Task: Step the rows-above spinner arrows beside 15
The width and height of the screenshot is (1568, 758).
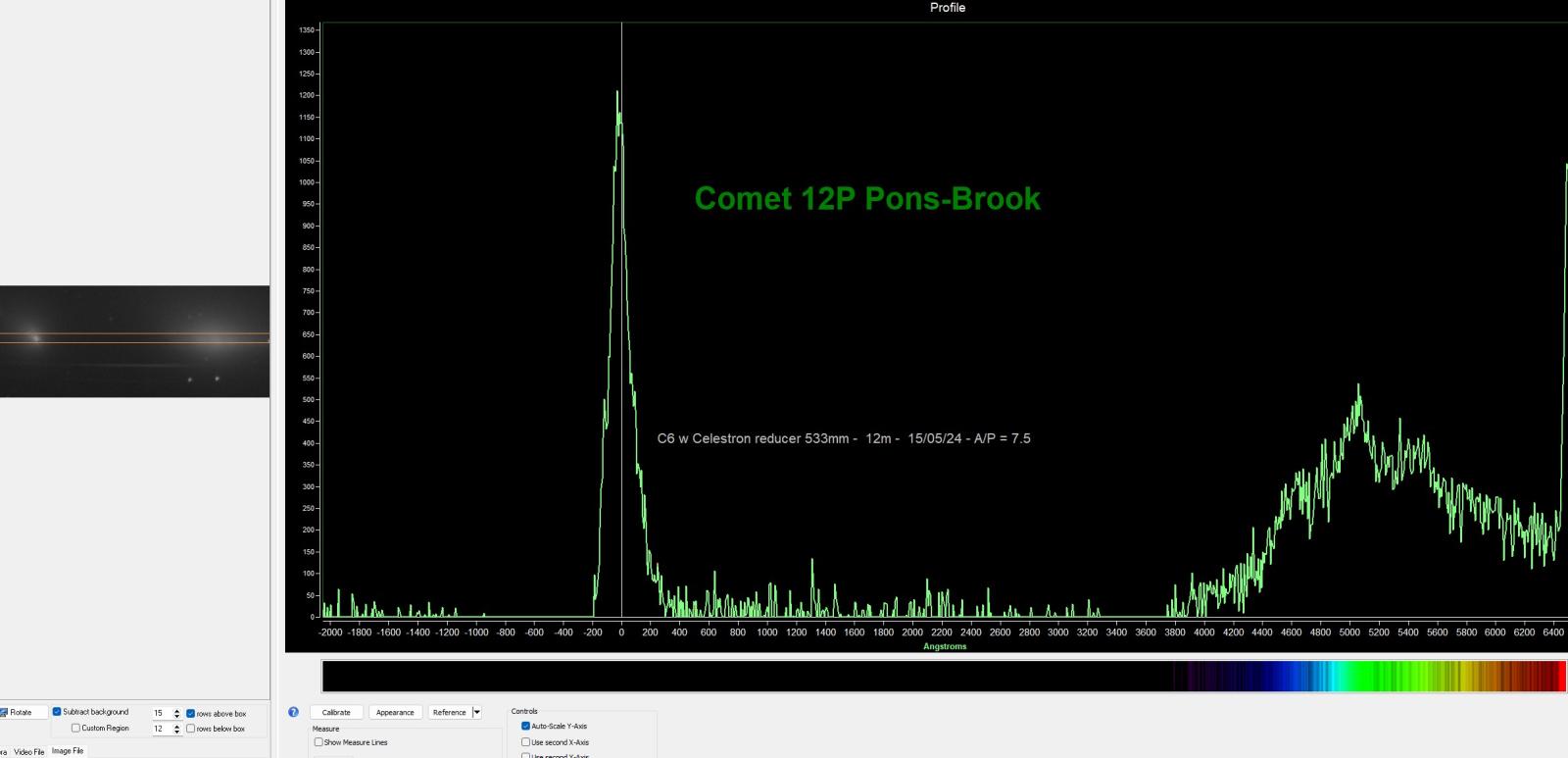Action: tap(177, 714)
